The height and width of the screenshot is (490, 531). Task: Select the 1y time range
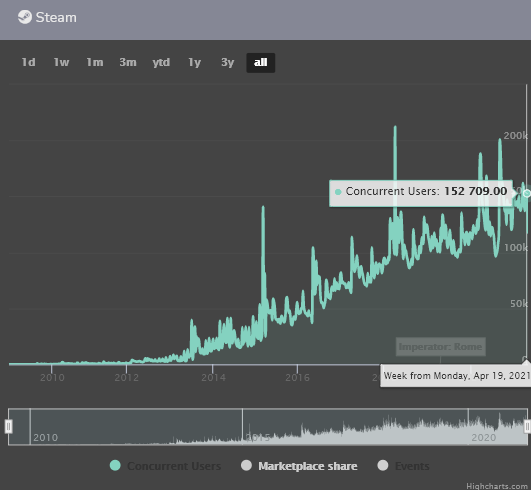194,62
